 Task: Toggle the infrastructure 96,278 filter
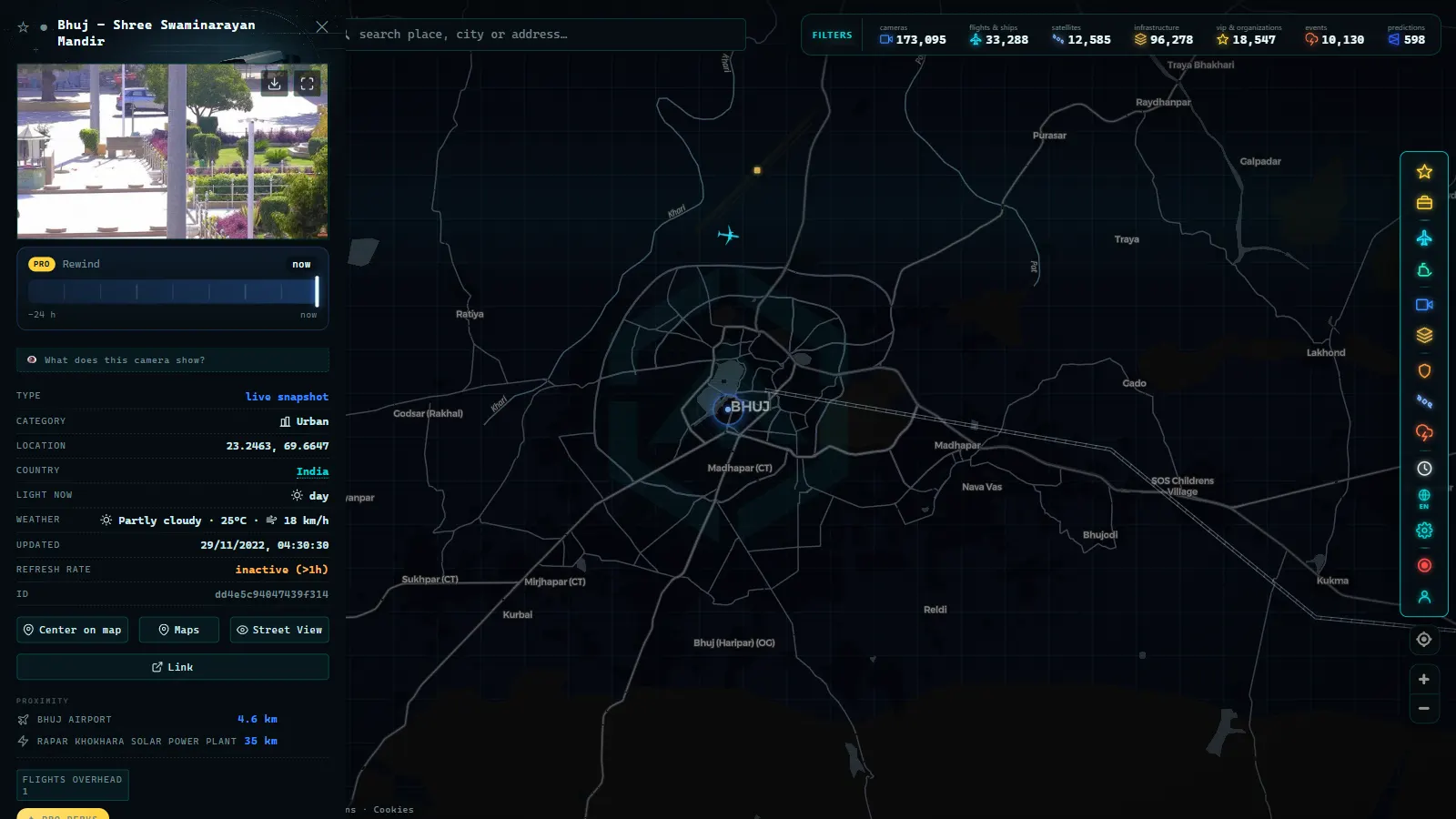[x=1163, y=35]
